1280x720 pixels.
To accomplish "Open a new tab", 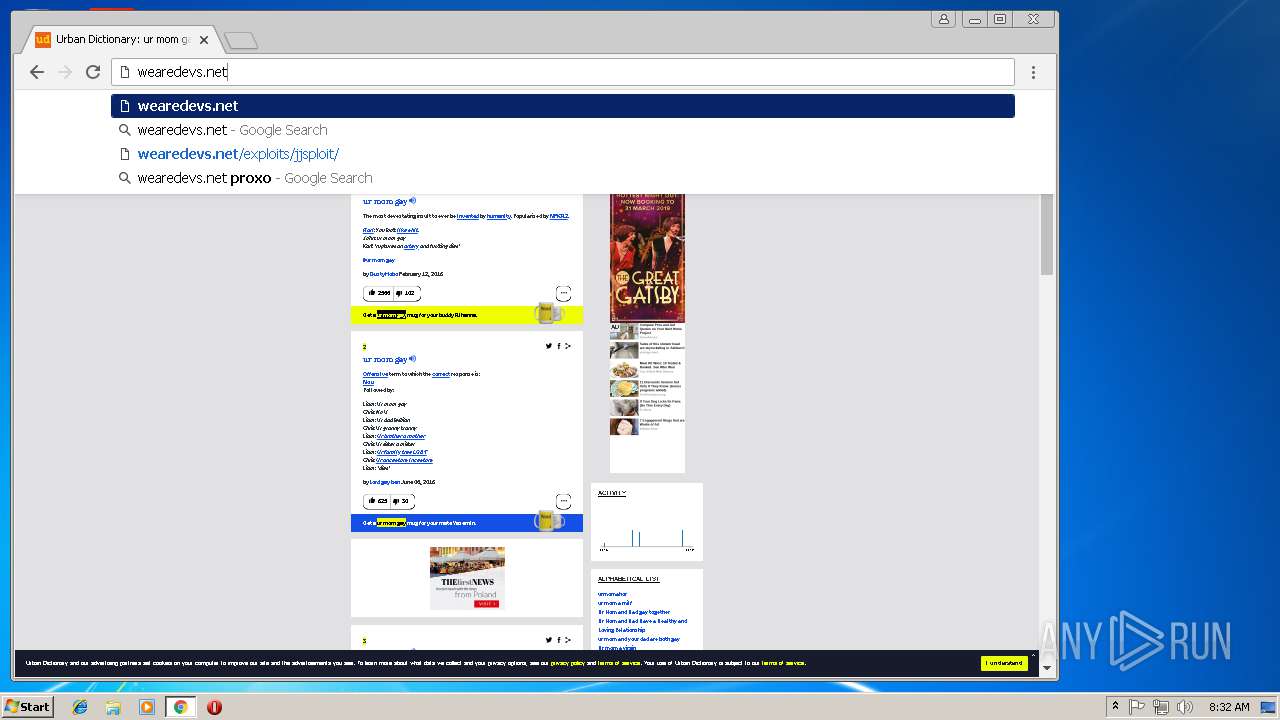I will click(240, 40).
